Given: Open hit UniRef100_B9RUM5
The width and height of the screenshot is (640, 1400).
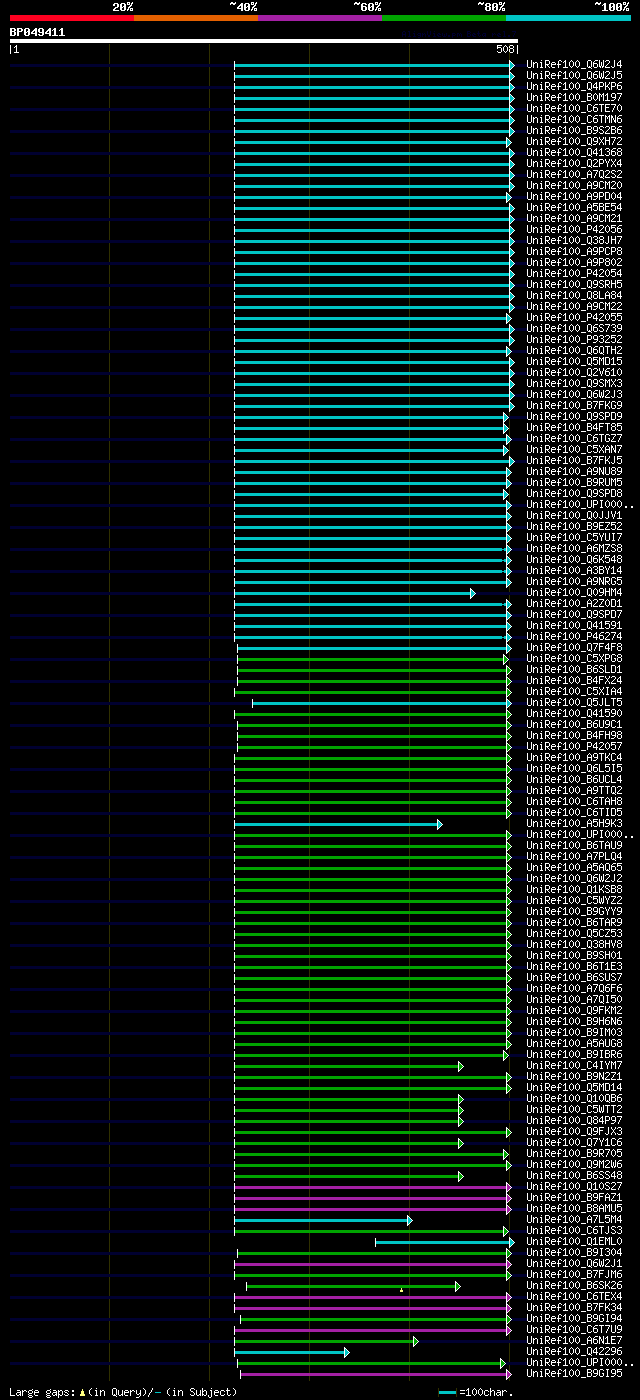Looking at the screenshot, I should coord(574,483).
